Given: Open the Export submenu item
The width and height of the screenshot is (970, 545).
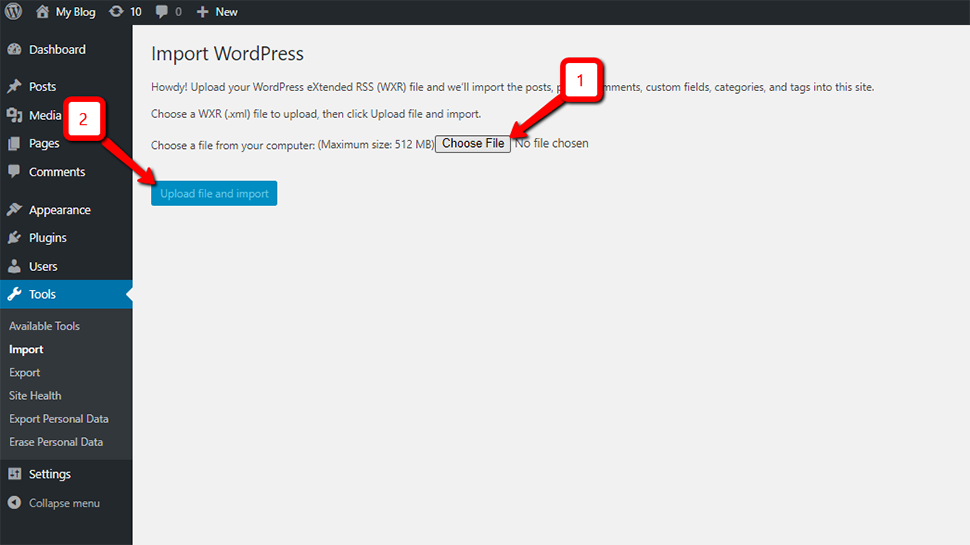Looking at the screenshot, I should click(25, 373).
